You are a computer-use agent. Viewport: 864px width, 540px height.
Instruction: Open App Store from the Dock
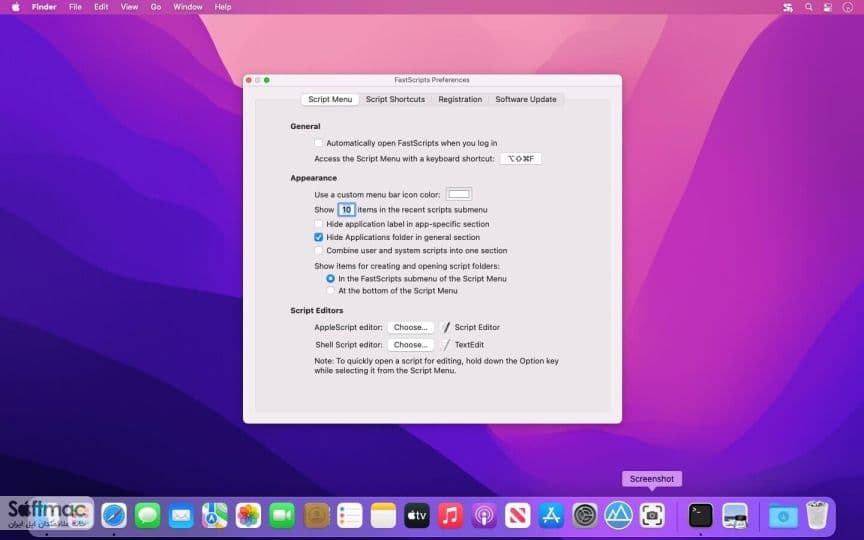pos(552,516)
